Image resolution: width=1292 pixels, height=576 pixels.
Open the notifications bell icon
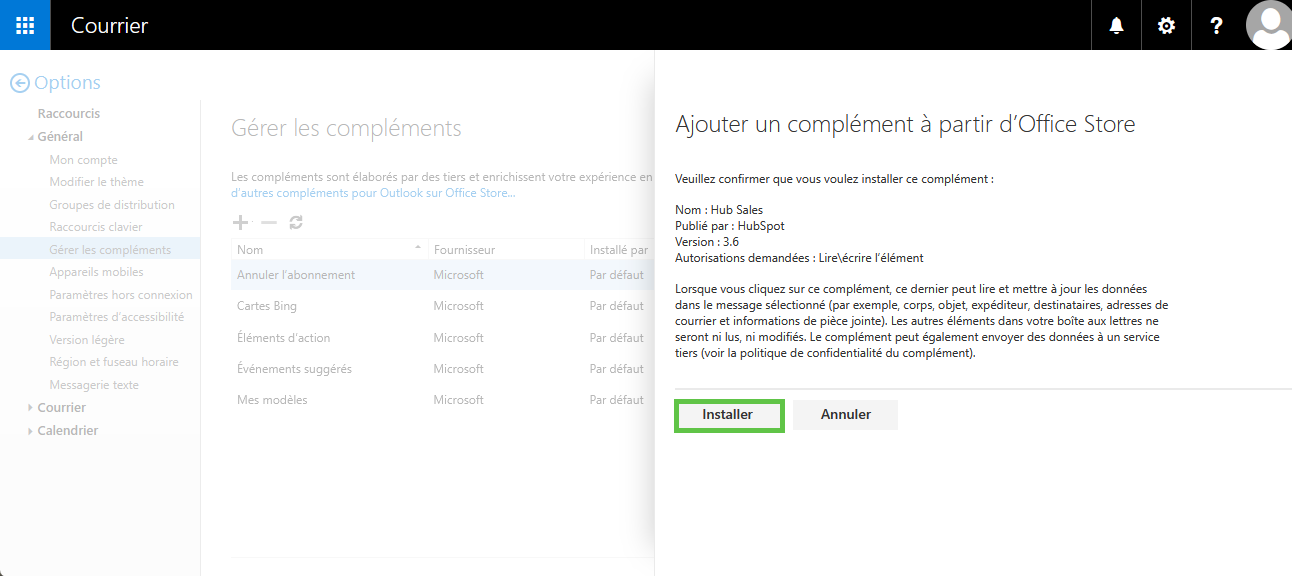(x=1116, y=25)
